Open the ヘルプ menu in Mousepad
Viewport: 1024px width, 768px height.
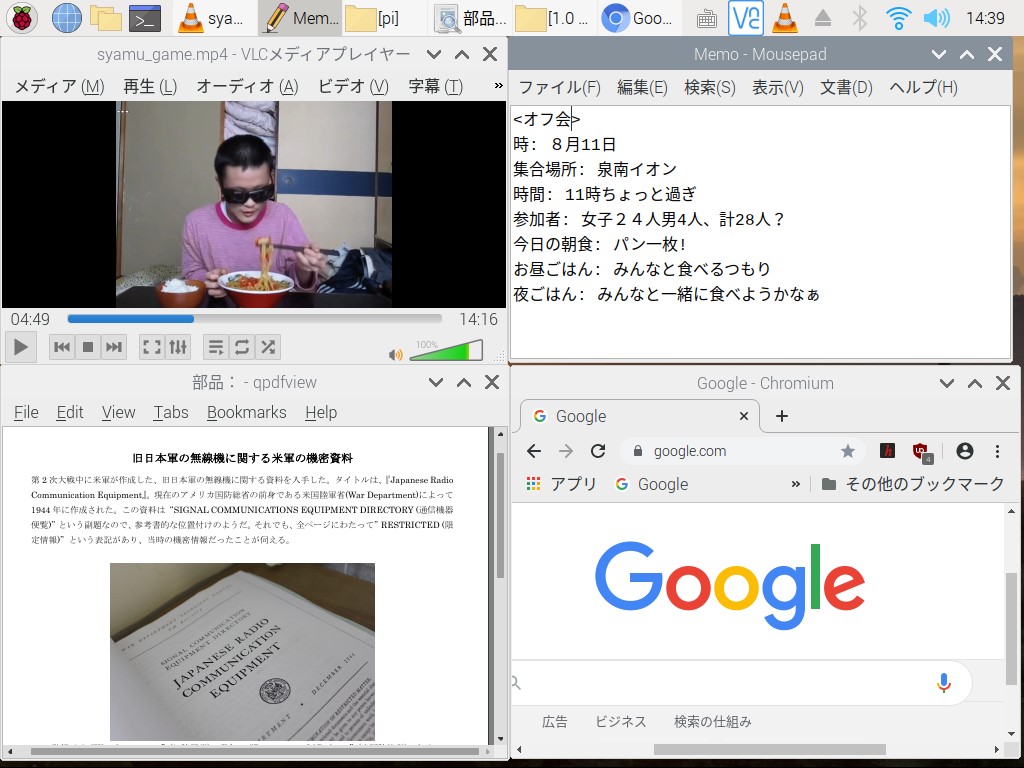tap(923, 88)
